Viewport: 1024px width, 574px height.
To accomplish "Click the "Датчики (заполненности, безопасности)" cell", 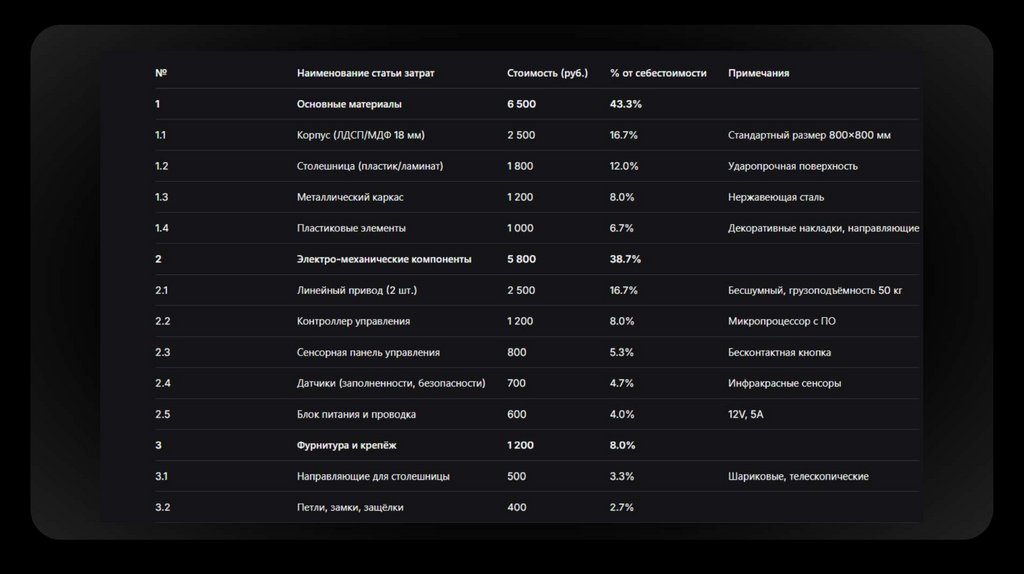I will (391, 383).
